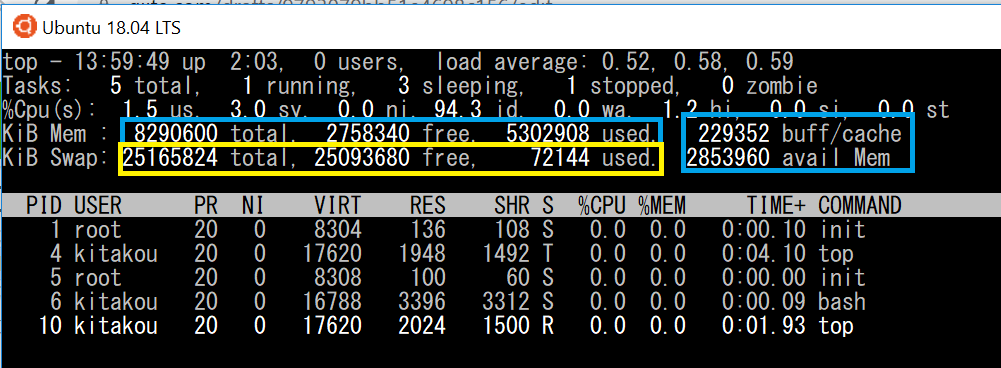Click the Ubuntu logo icon in title bar
The height and width of the screenshot is (368, 1001).
point(24,27)
